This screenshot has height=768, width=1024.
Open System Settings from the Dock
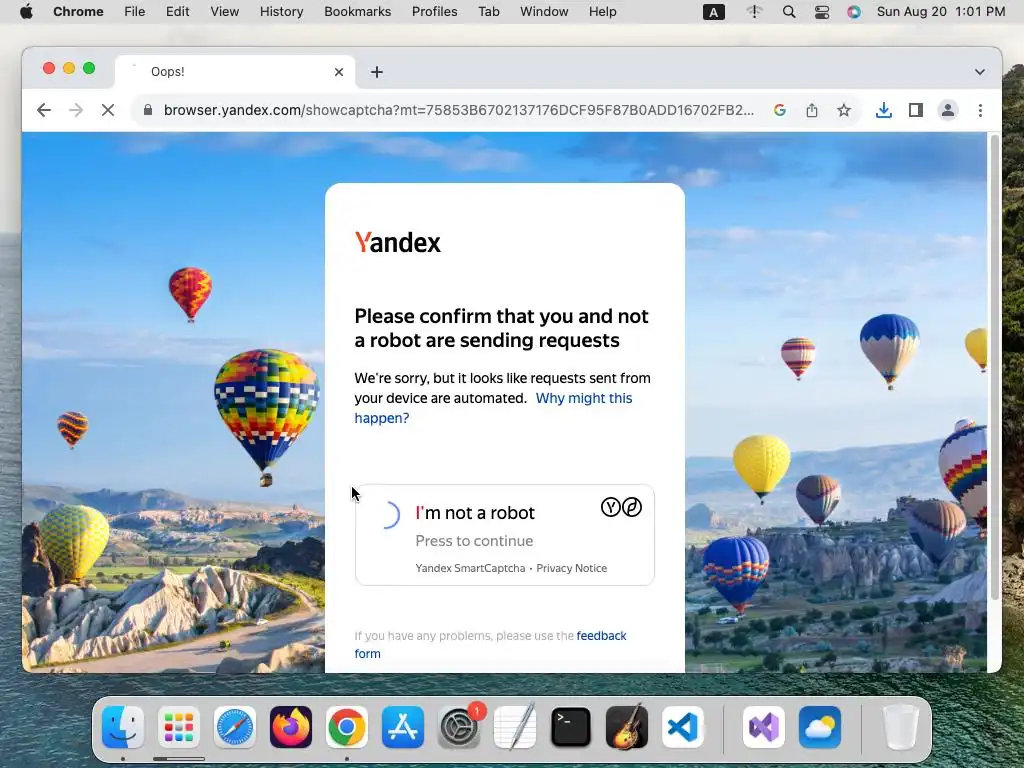click(x=459, y=727)
